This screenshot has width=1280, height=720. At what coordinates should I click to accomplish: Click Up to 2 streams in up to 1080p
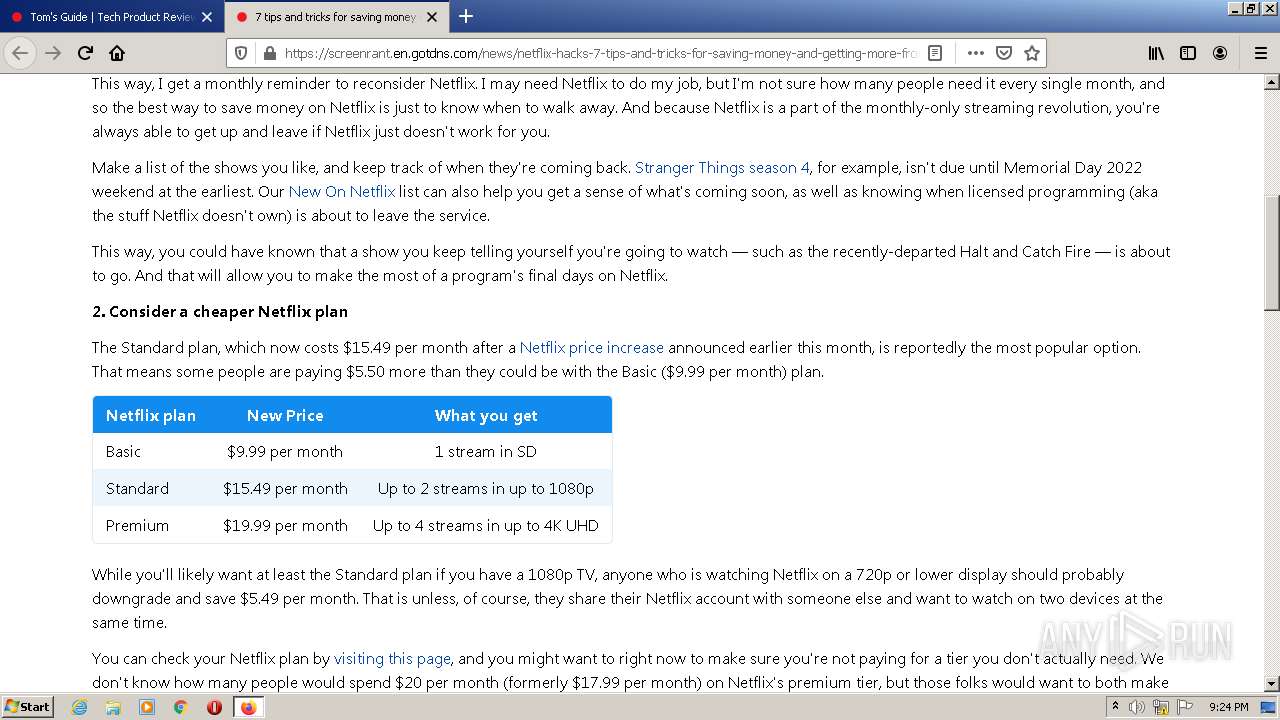pos(486,488)
